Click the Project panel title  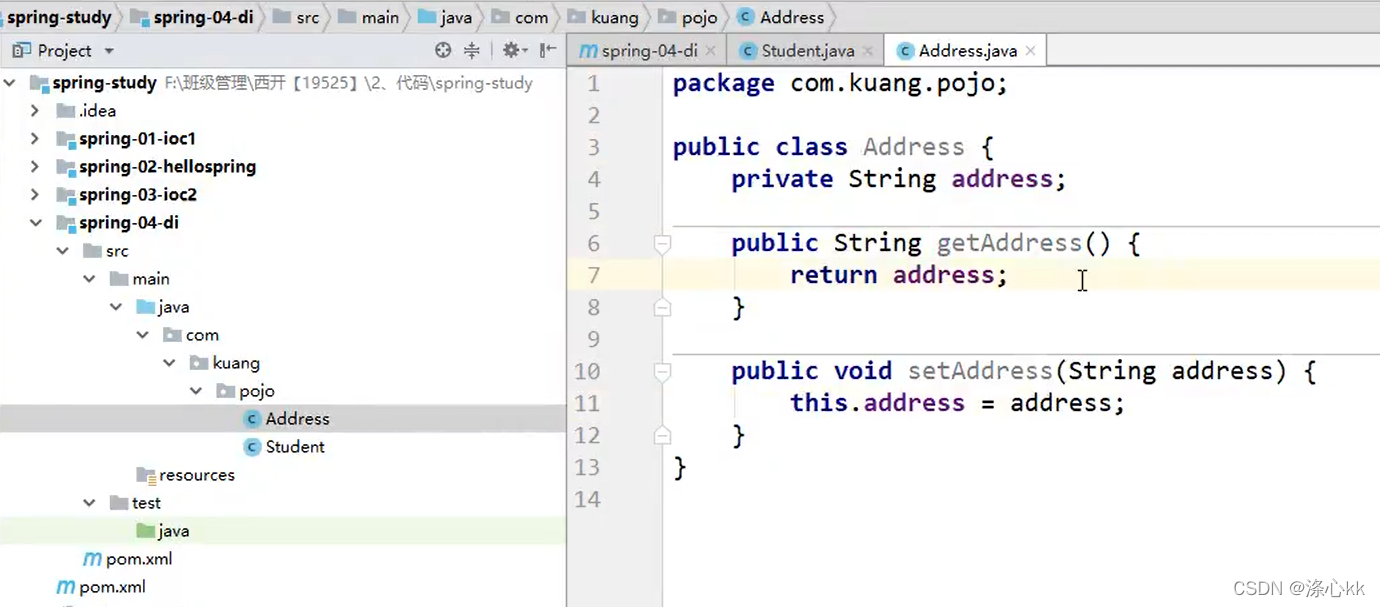tap(64, 51)
